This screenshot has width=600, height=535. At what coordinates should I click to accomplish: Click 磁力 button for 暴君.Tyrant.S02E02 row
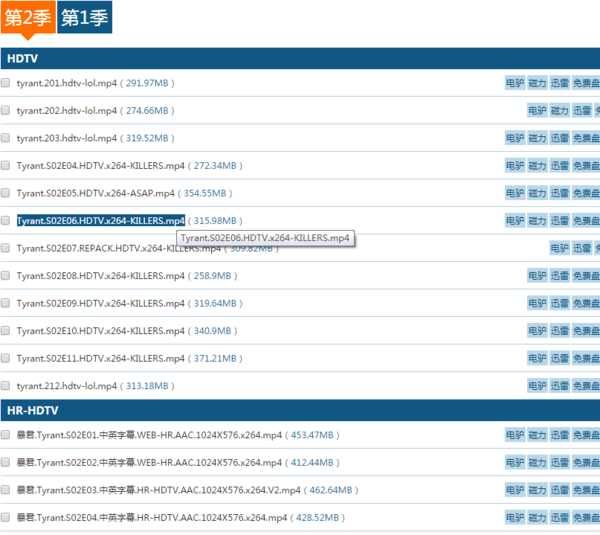537,463
